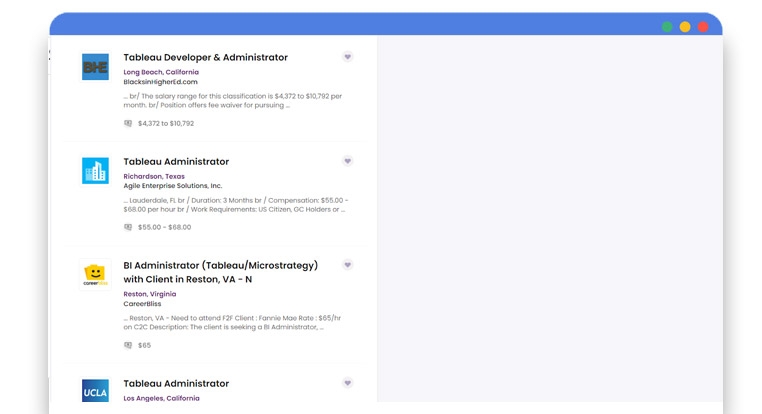Click the heart icon on the UCLA listing

tap(347, 383)
